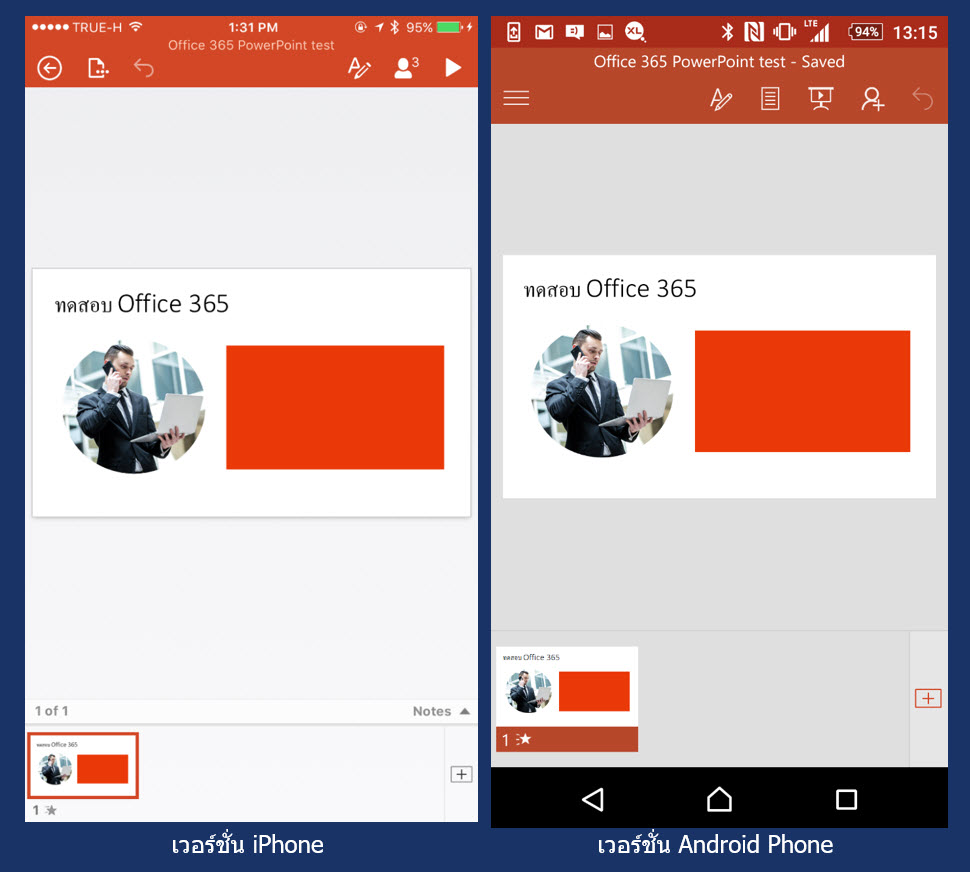Tap the '1 of 1' slide counter
Viewport: 970px width, 872px height.
coord(52,711)
